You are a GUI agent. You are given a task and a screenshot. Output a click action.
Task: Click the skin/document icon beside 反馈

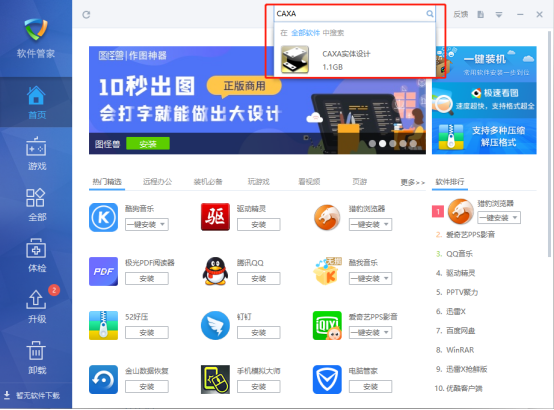(481, 14)
